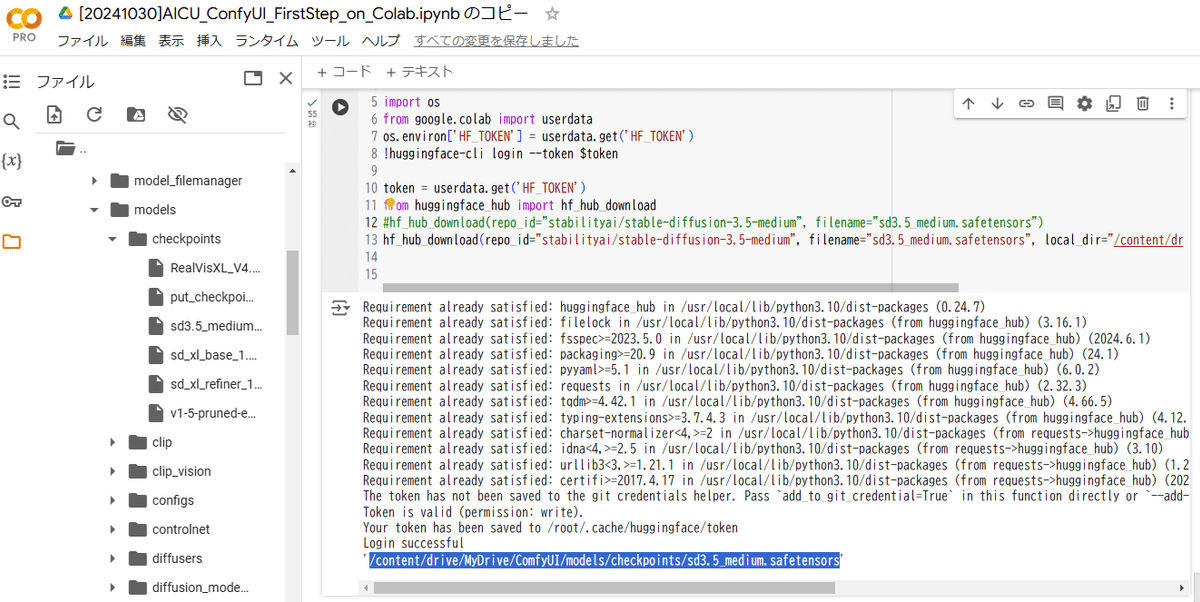Image resolution: width=1200 pixels, height=602 pixels.
Task: Open the ランタイム menu
Action: tap(267, 41)
